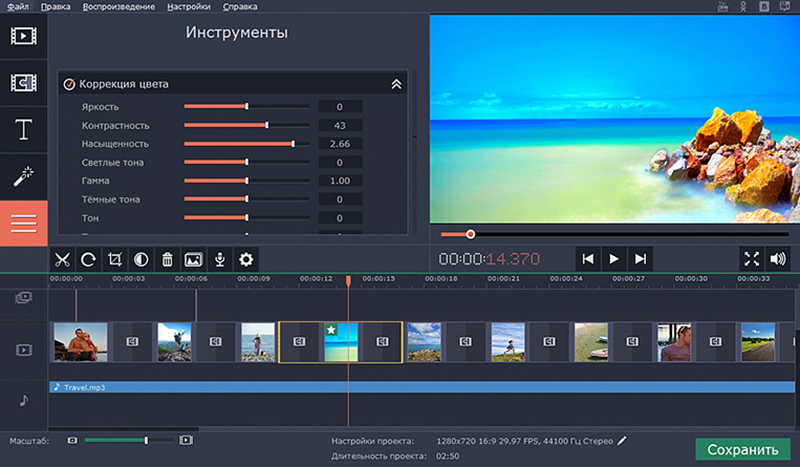The image size is (800, 467).
Task: Open the Файл menu
Action: [19, 7]
